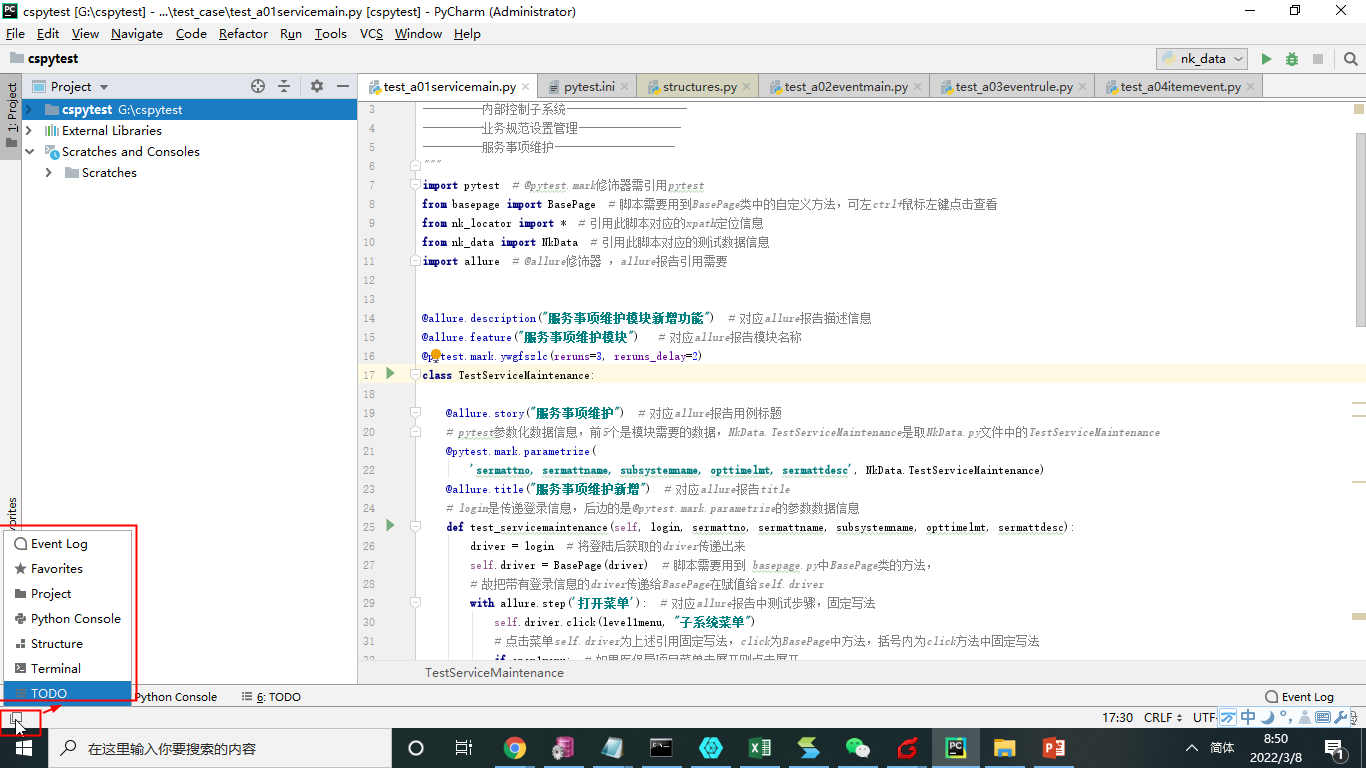Open WeChat from the taskbar
1366x768 pixels.
[857, 748]
